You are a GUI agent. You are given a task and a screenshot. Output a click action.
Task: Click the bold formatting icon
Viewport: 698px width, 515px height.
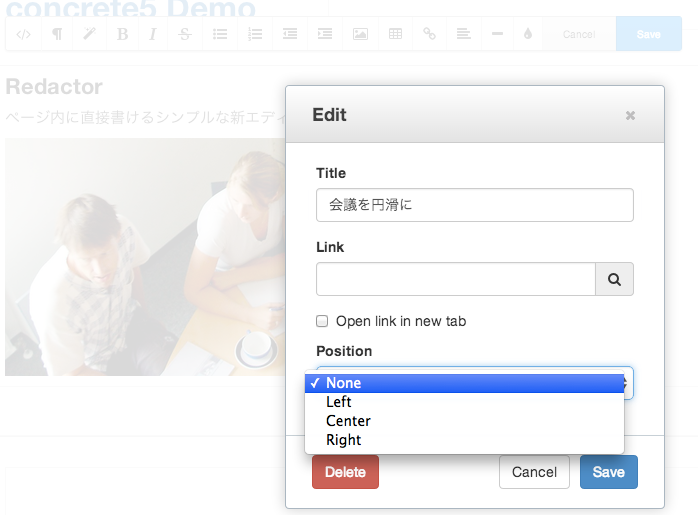coord(122,34)
